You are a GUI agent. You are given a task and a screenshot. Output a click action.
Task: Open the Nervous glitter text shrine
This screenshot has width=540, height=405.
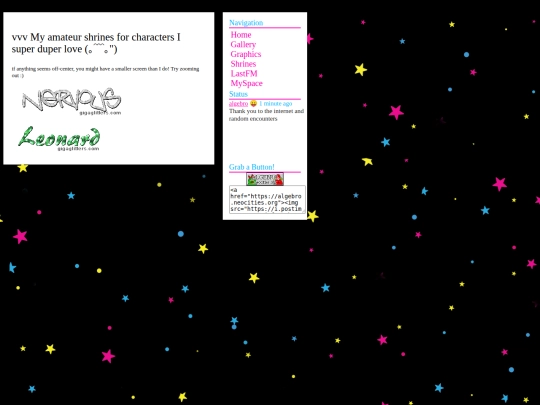point(71,101)
